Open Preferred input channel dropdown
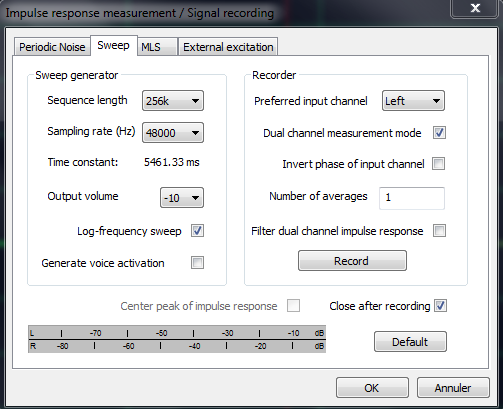This screenshot has width=503, height=409. [413, 100]
